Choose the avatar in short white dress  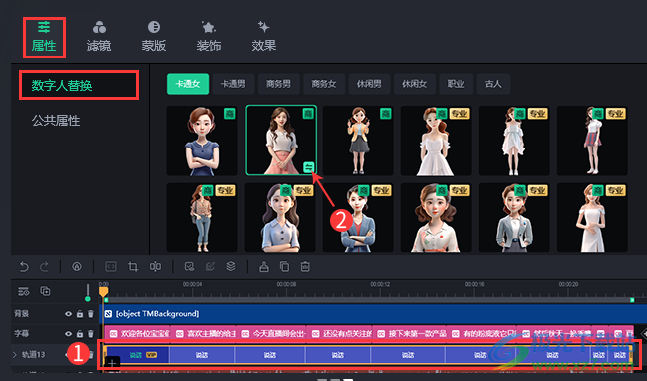[x=514, y=141]
